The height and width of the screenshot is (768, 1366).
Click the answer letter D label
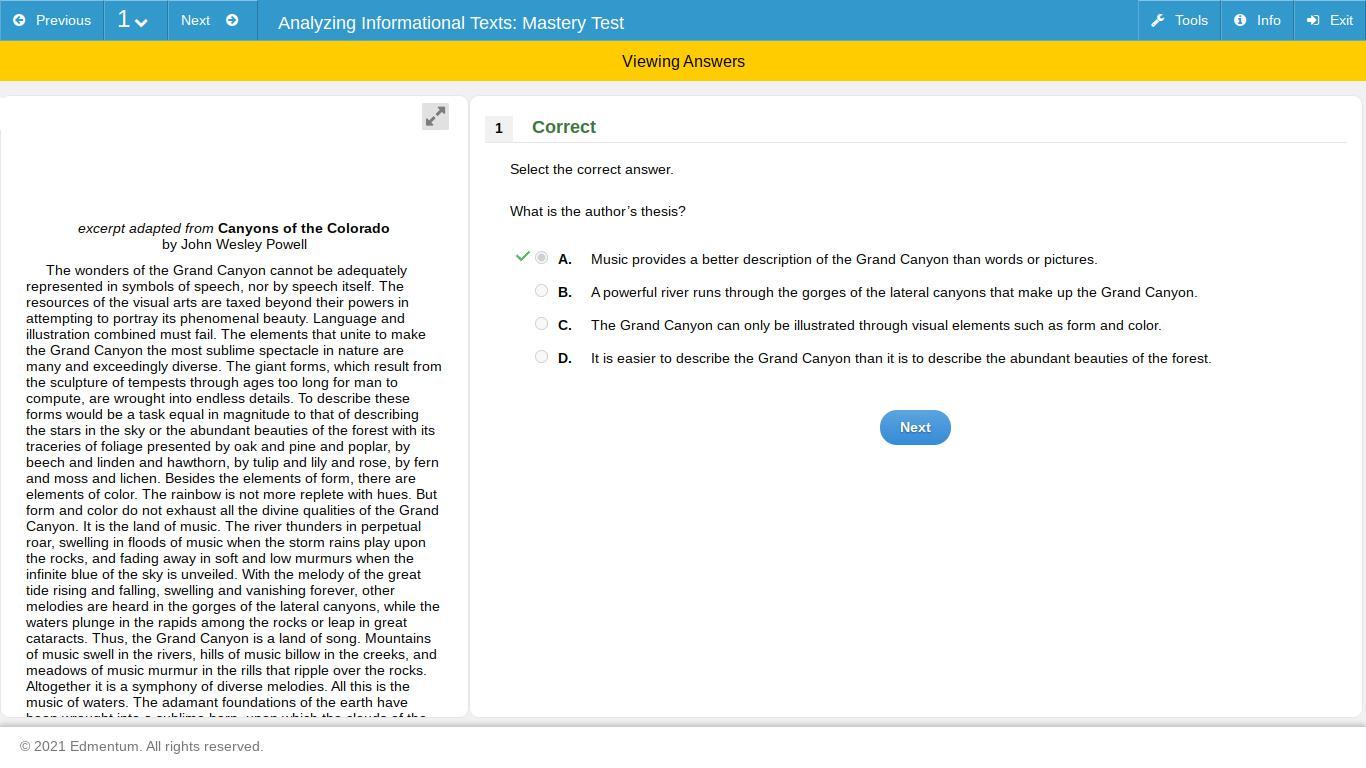pos(565,359)
